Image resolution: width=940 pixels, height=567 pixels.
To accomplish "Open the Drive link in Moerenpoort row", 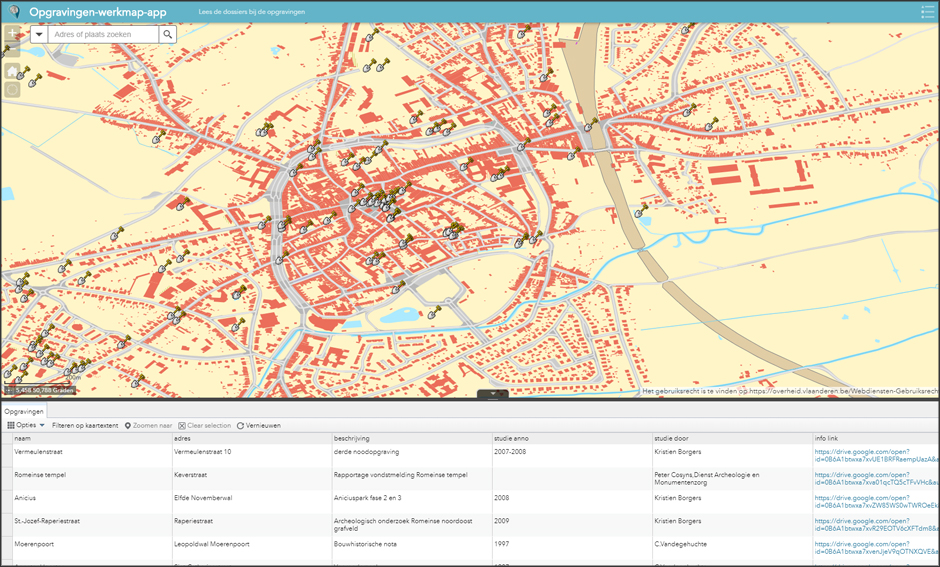I will (x=876, y=548).
